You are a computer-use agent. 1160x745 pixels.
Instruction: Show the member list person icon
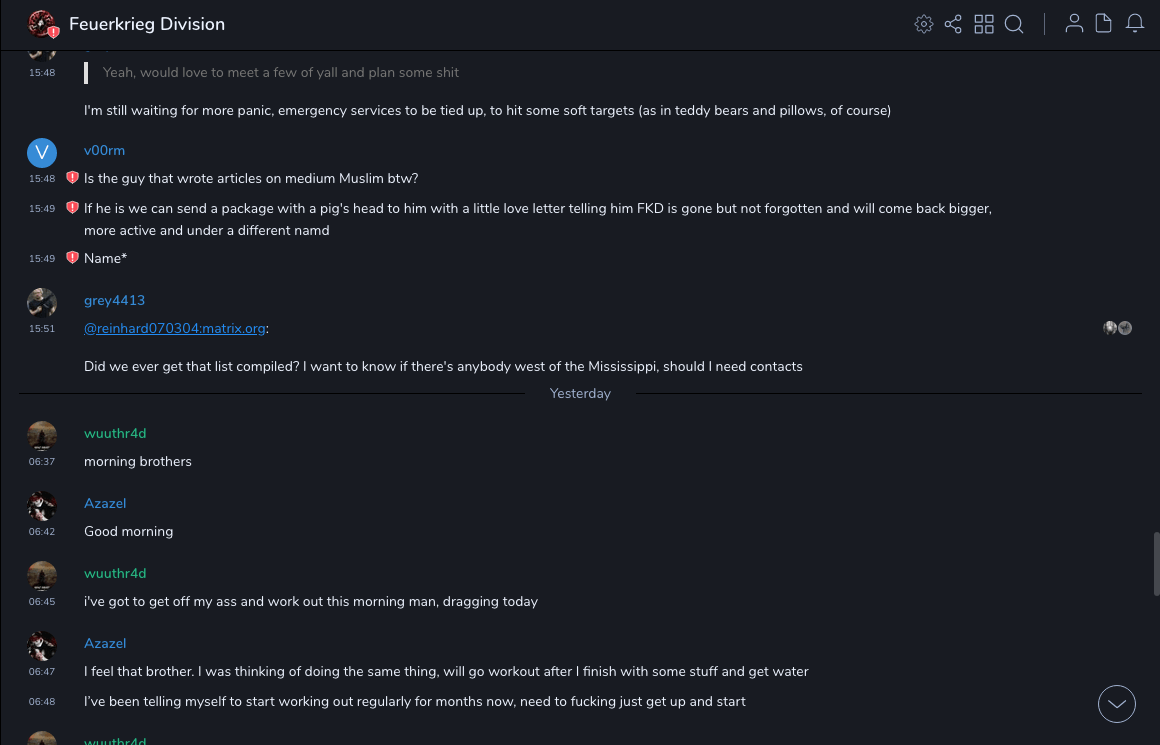point(1074,24)
